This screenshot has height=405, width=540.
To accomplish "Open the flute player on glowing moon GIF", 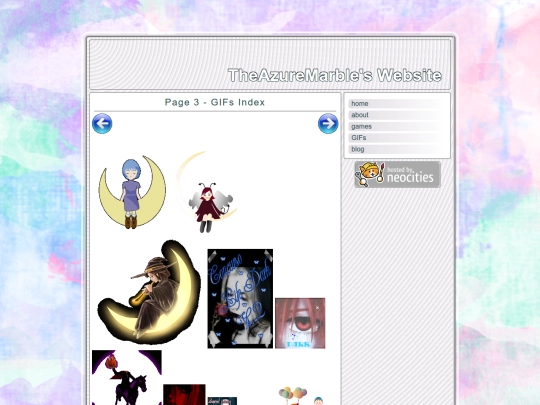I will [149, 292].
